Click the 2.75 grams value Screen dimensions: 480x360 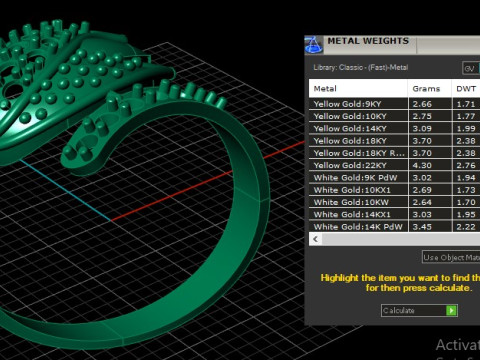[x=422, y=116]
